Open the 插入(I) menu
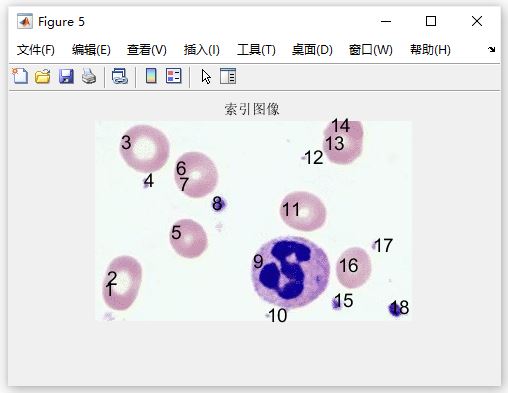Viewport: 508px width, 393px height. click(x=202, y=50)
